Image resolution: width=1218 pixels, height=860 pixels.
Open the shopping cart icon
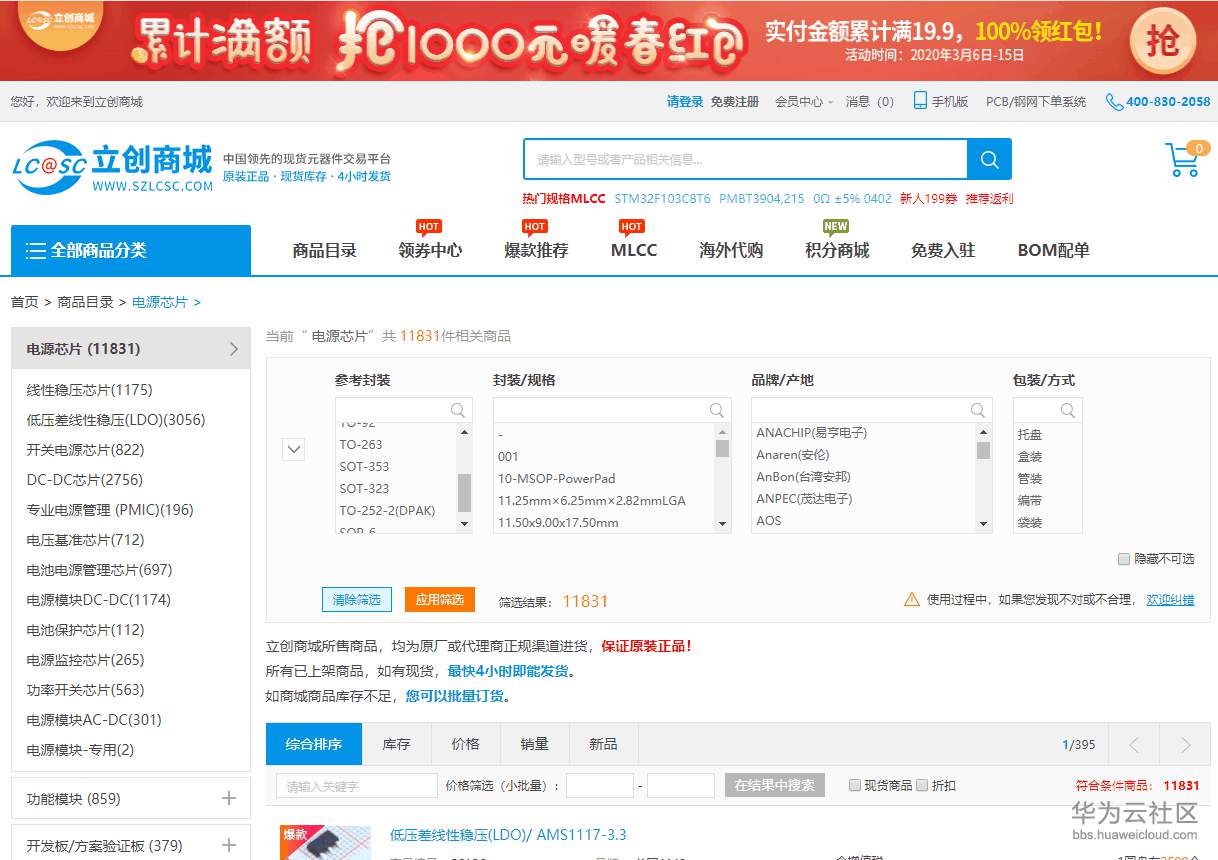click(1183, 160)
